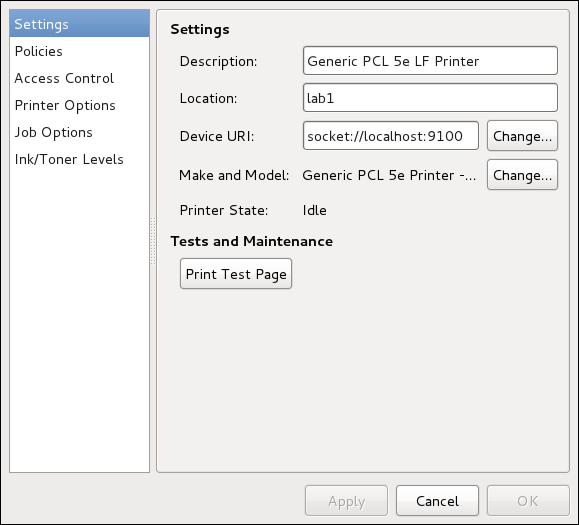Click the greyed-out OK button
The image size is (579, 525).
click(x=528, y=501)
